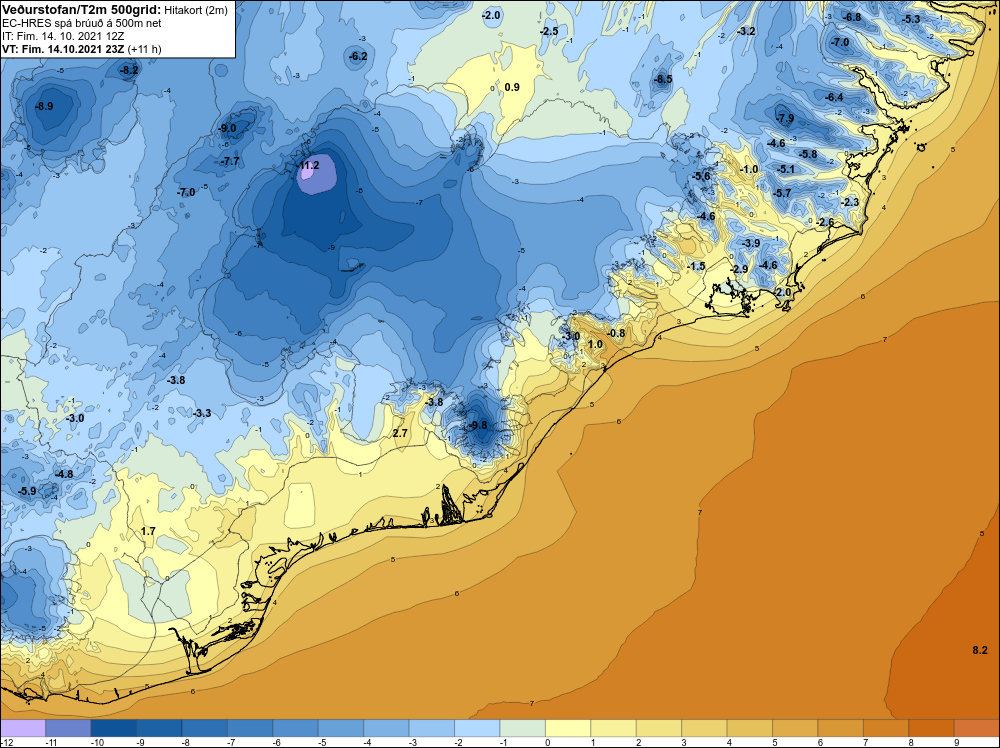Select the 'EC-HRES spá brúuð á 500m net' line

(81, 23)
